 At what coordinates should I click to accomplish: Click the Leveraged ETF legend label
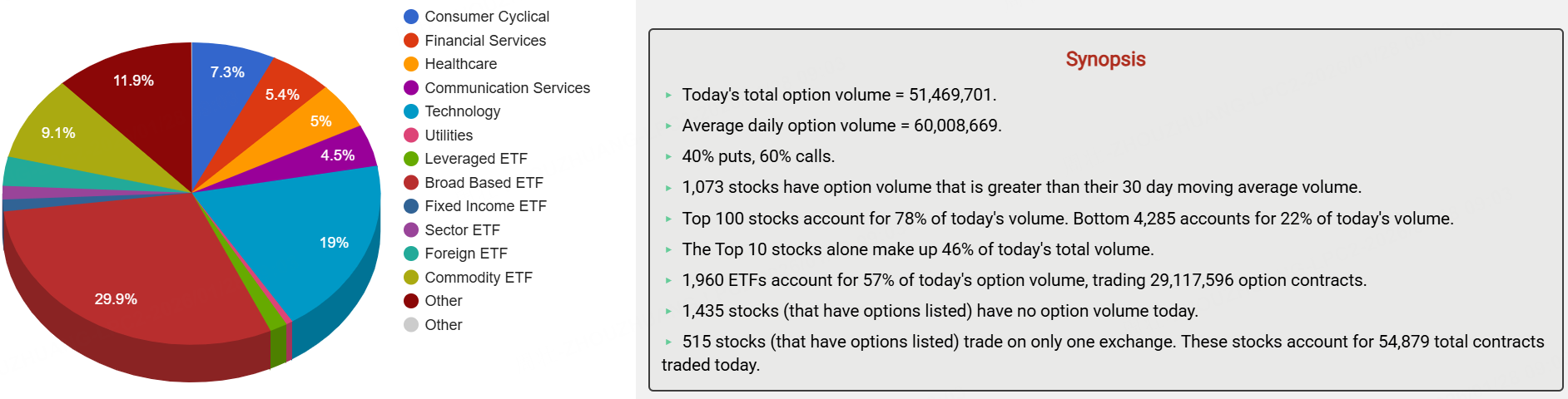[x=475, y=159]
